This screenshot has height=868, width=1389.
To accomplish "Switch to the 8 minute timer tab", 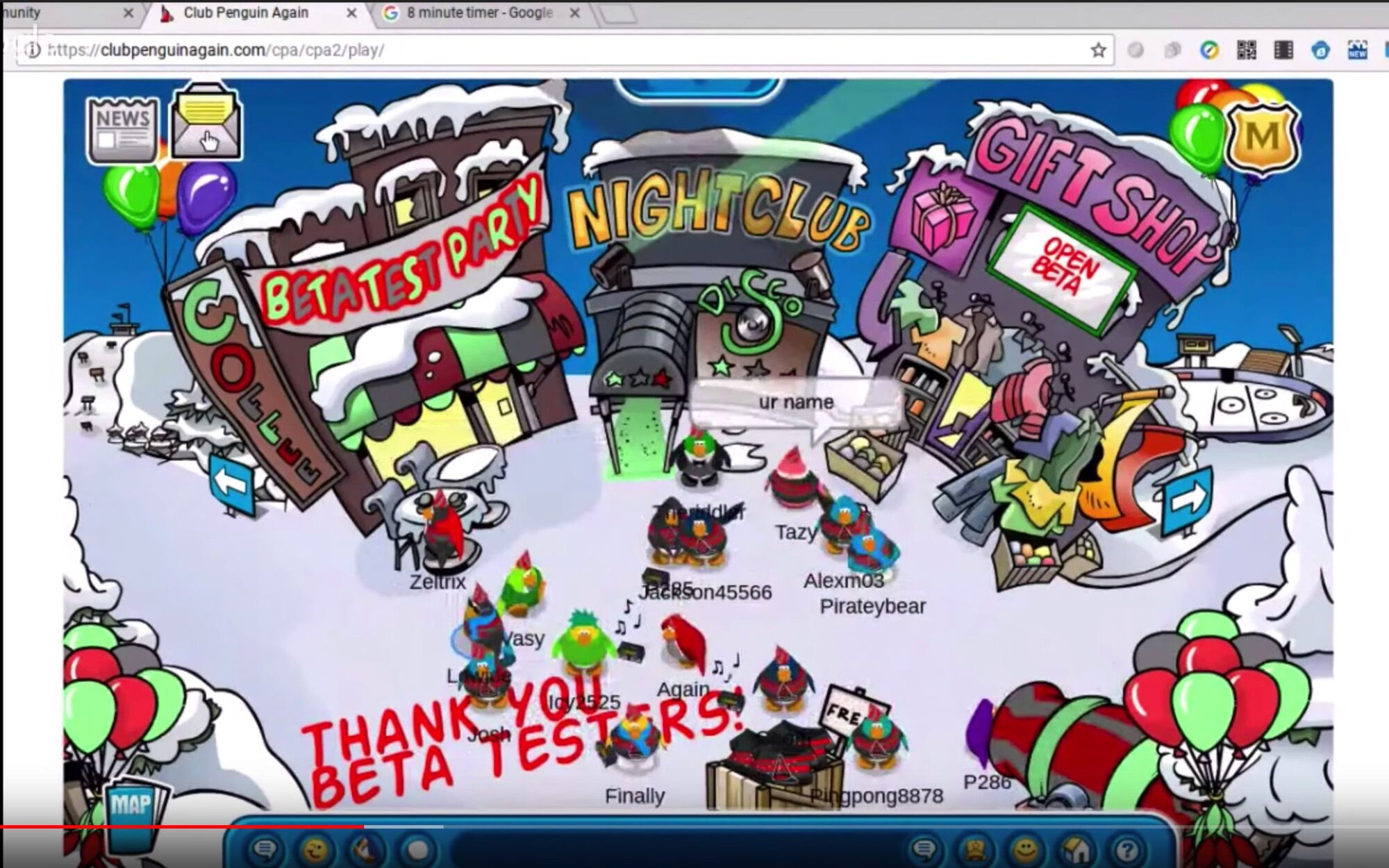I will [479, 13].
